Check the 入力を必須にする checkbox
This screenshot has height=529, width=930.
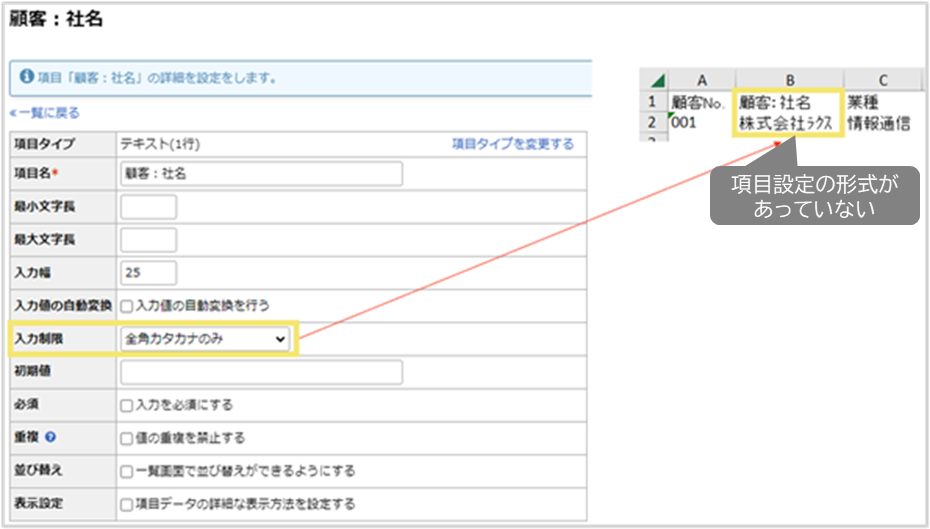point(127,406)
